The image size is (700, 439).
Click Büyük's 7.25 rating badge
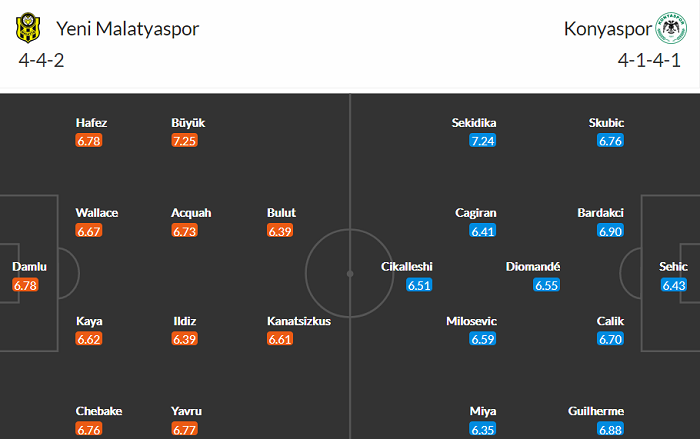(185, 142)
